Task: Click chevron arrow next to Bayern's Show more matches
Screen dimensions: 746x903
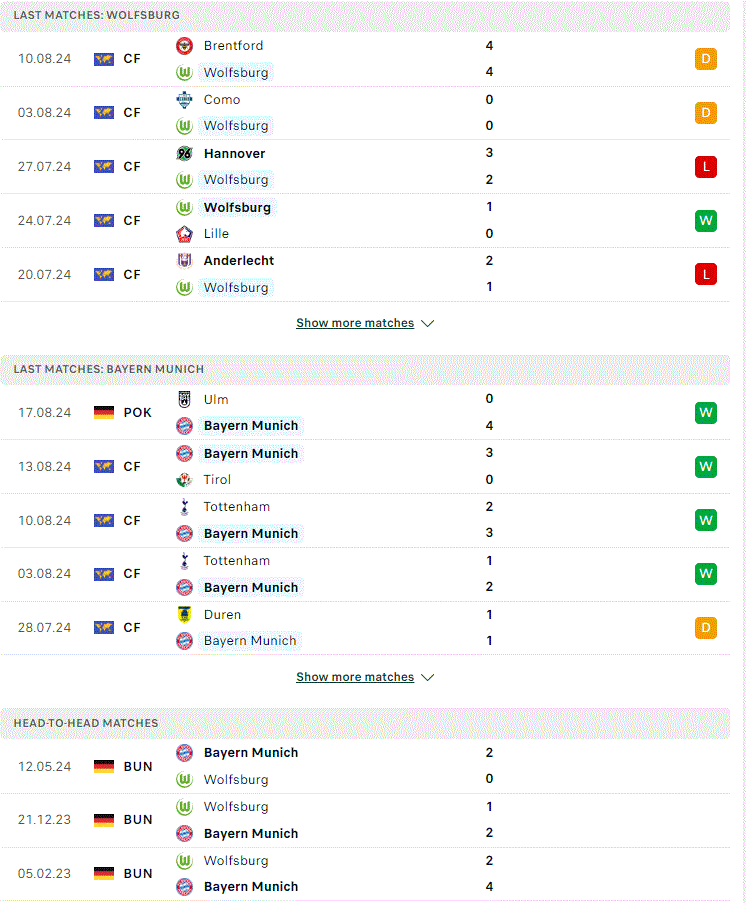Action: (427, 678)
